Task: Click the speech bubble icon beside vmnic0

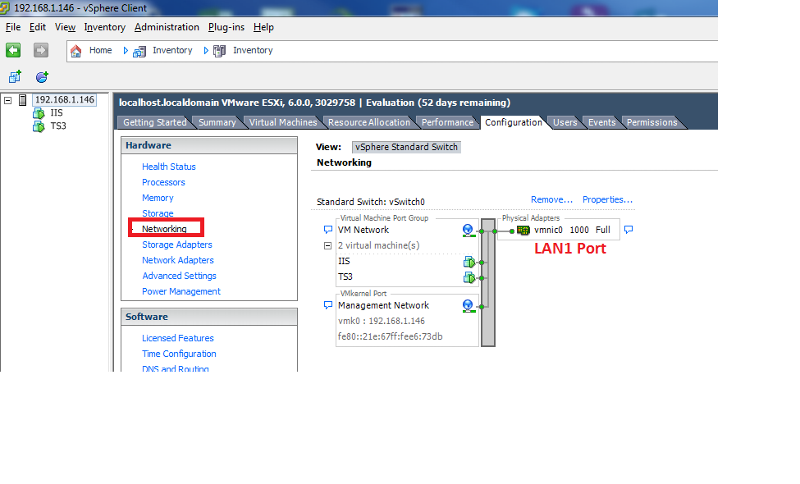Action: 629,230
